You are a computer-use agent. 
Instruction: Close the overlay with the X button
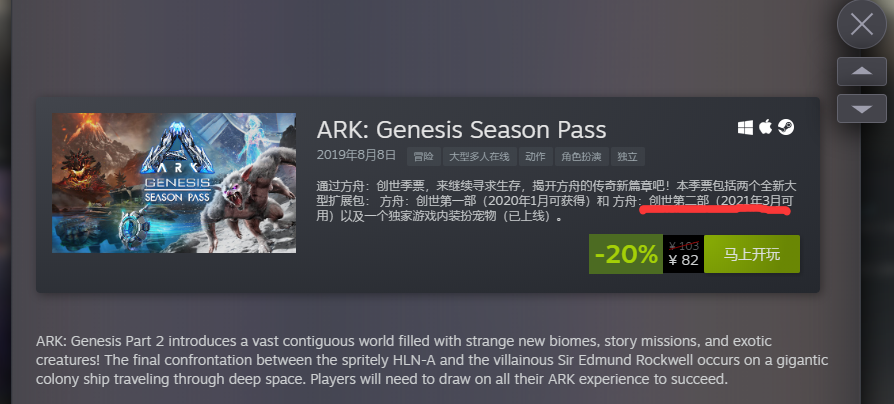click(x=862, y=24)
